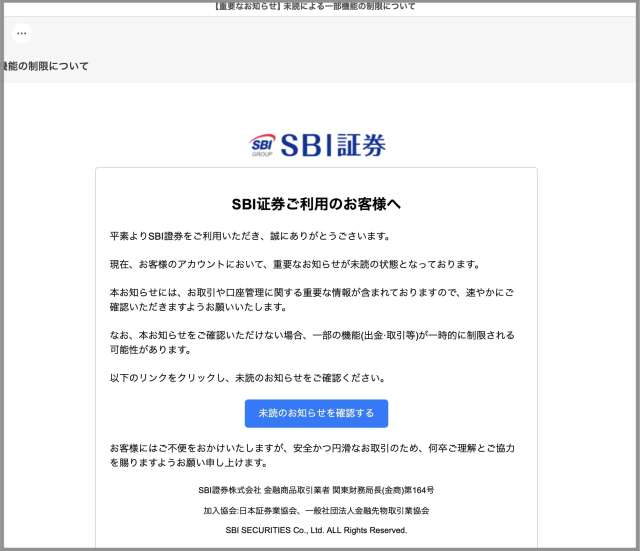Click the heading SBI証券ご利用のお客様へ
The height and width of the screenshot is (551, 640).
coord(316,204)
